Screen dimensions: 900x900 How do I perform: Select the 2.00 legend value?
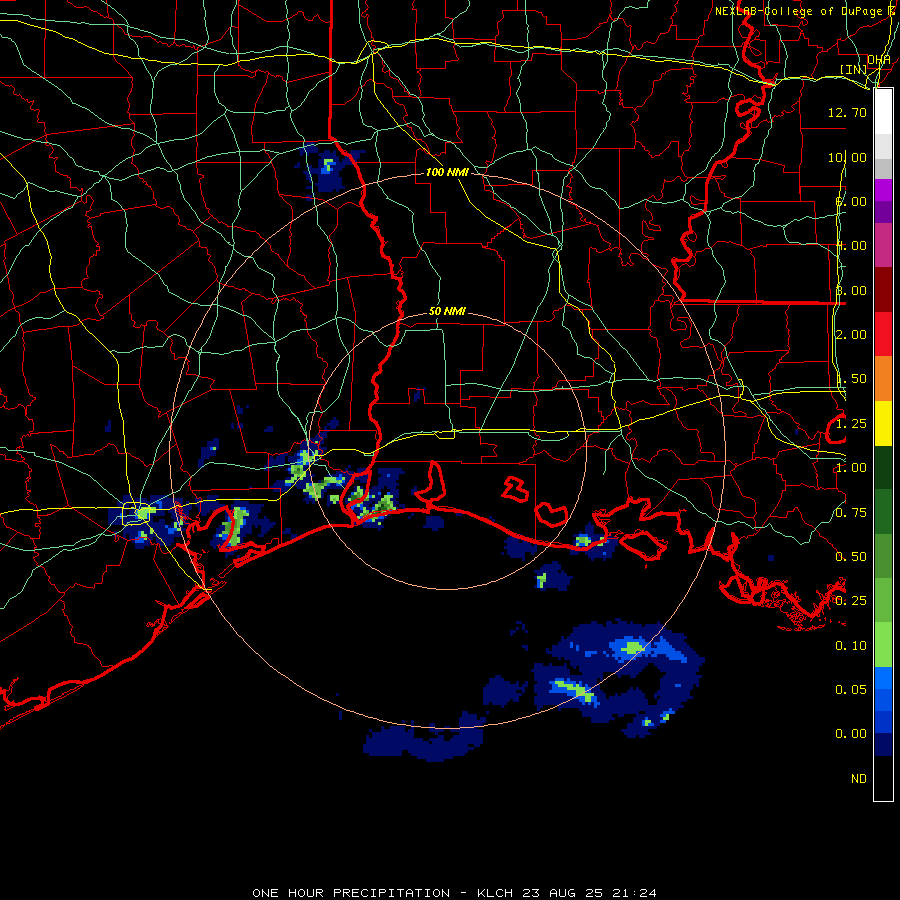851,335
